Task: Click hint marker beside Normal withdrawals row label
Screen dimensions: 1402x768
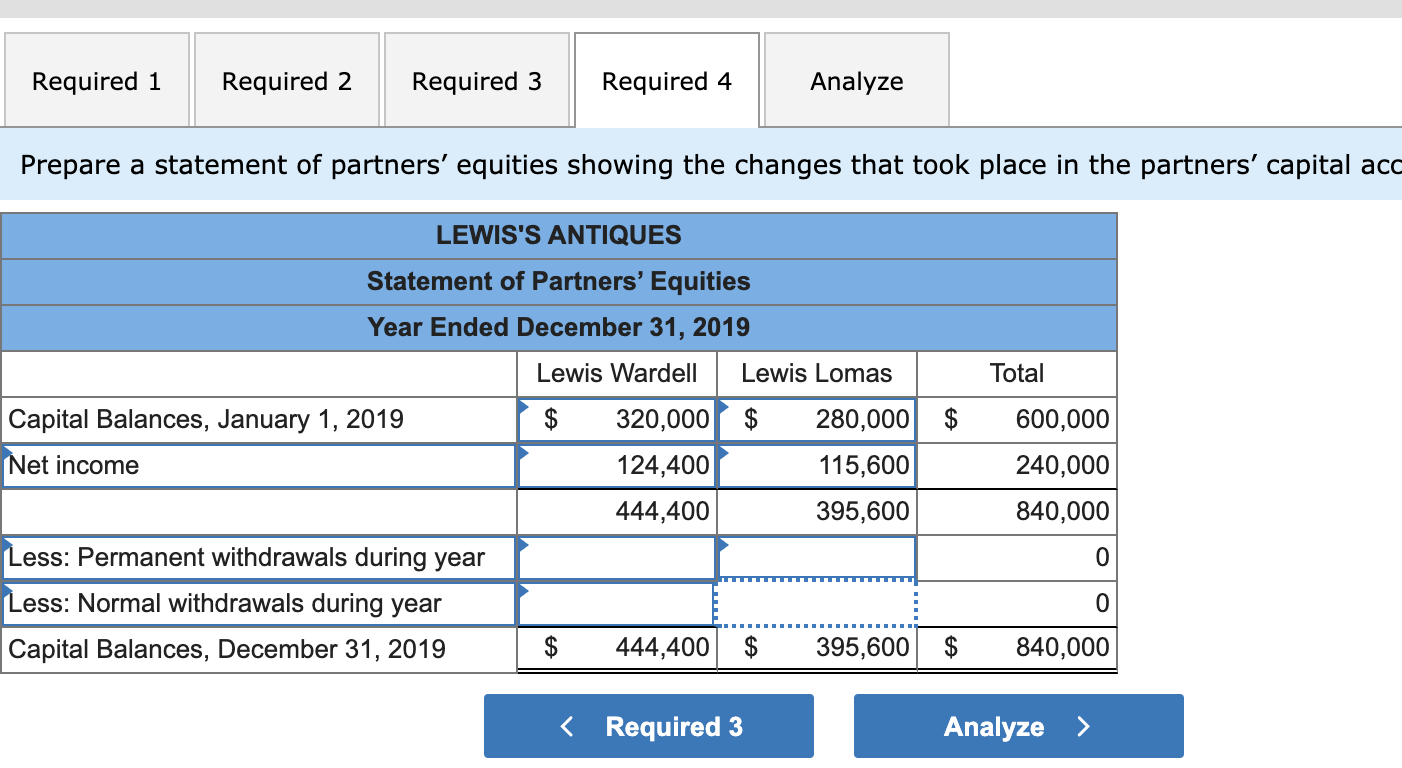Action: (x=8, y=587)
